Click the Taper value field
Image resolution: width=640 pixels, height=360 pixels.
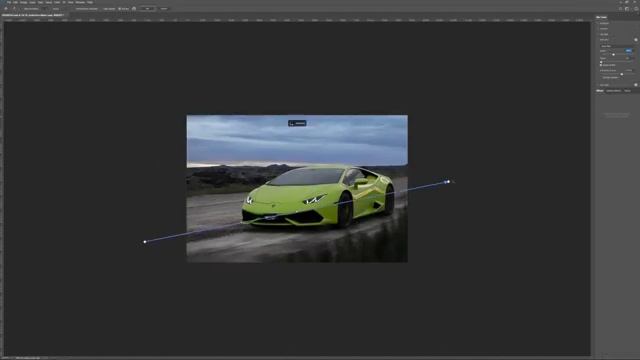628,58
